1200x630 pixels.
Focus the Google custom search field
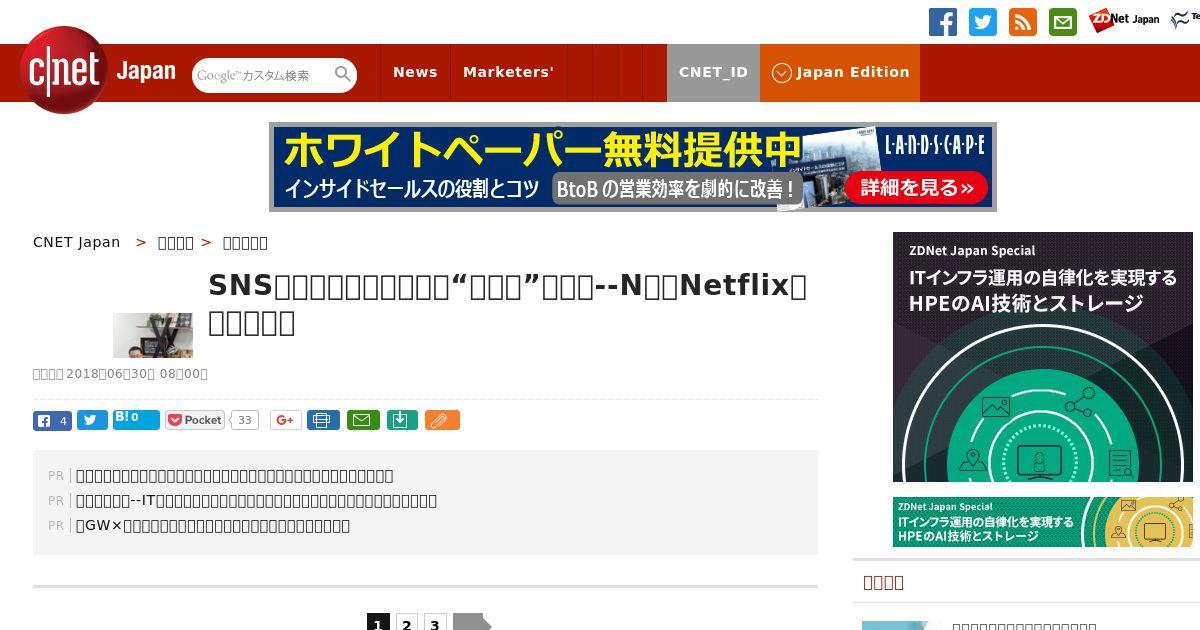pos(262,75)
